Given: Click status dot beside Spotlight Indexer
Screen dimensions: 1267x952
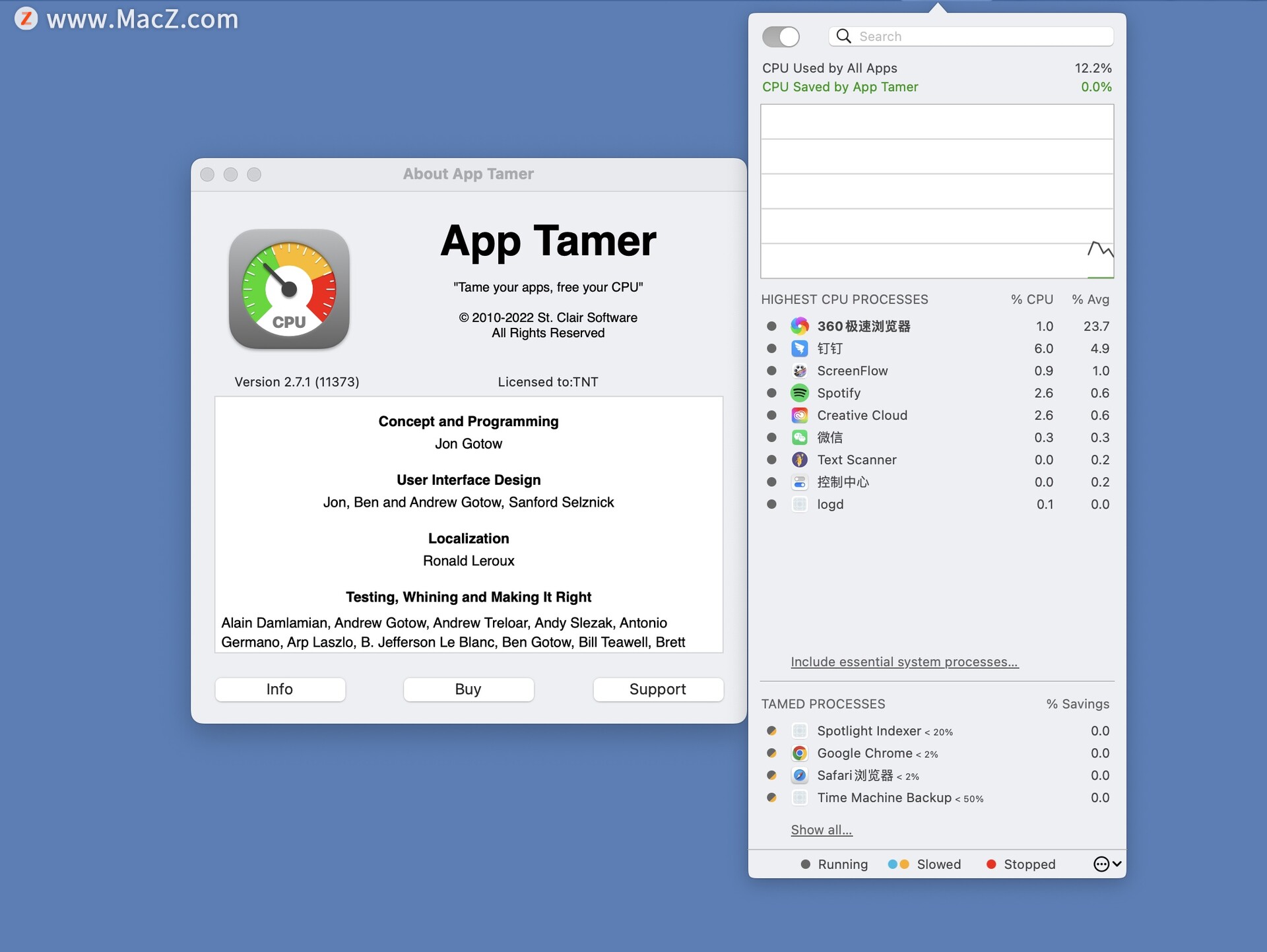Looking at the screenshot, I should click(x=771, y=731).
